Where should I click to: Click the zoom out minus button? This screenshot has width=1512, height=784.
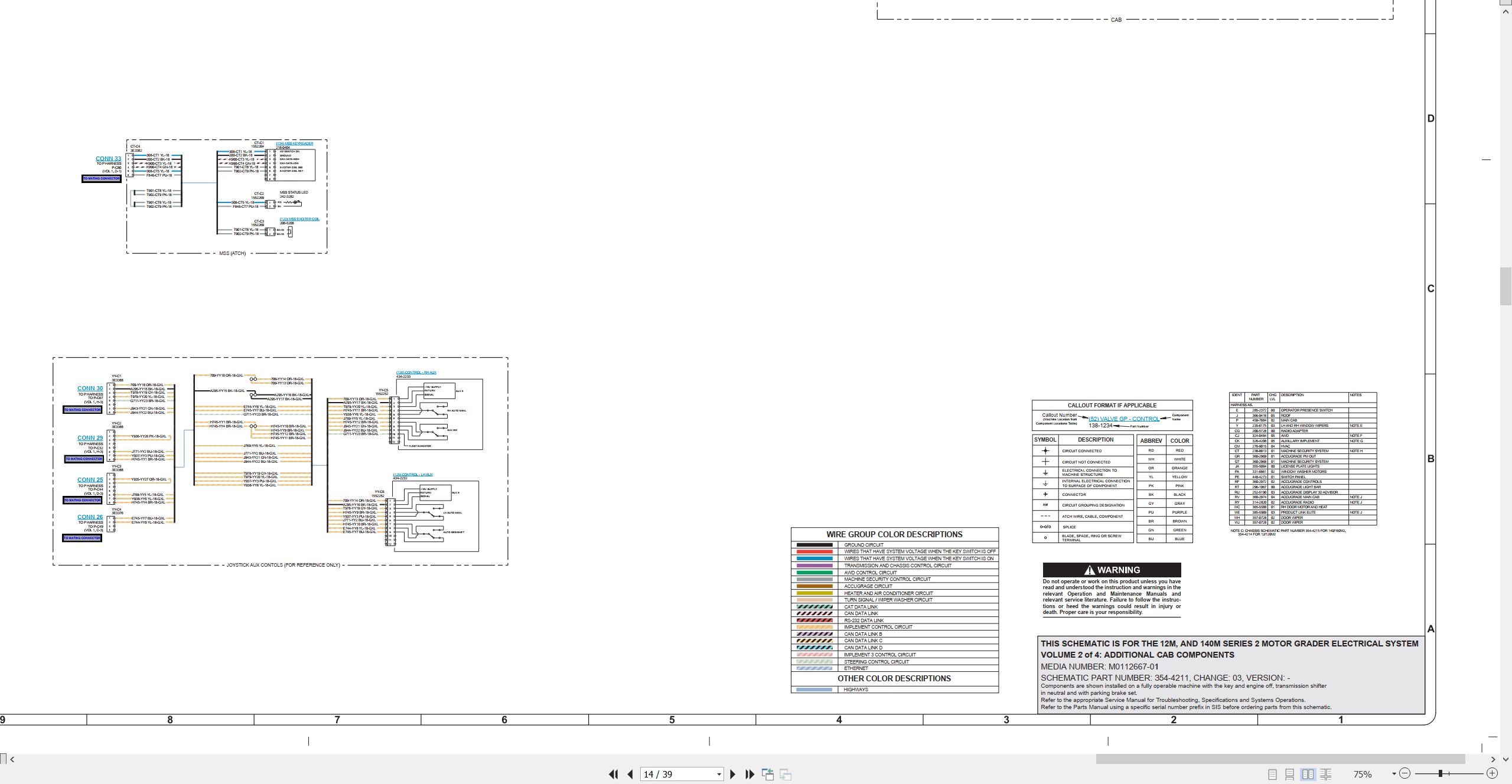point(1405,773)
